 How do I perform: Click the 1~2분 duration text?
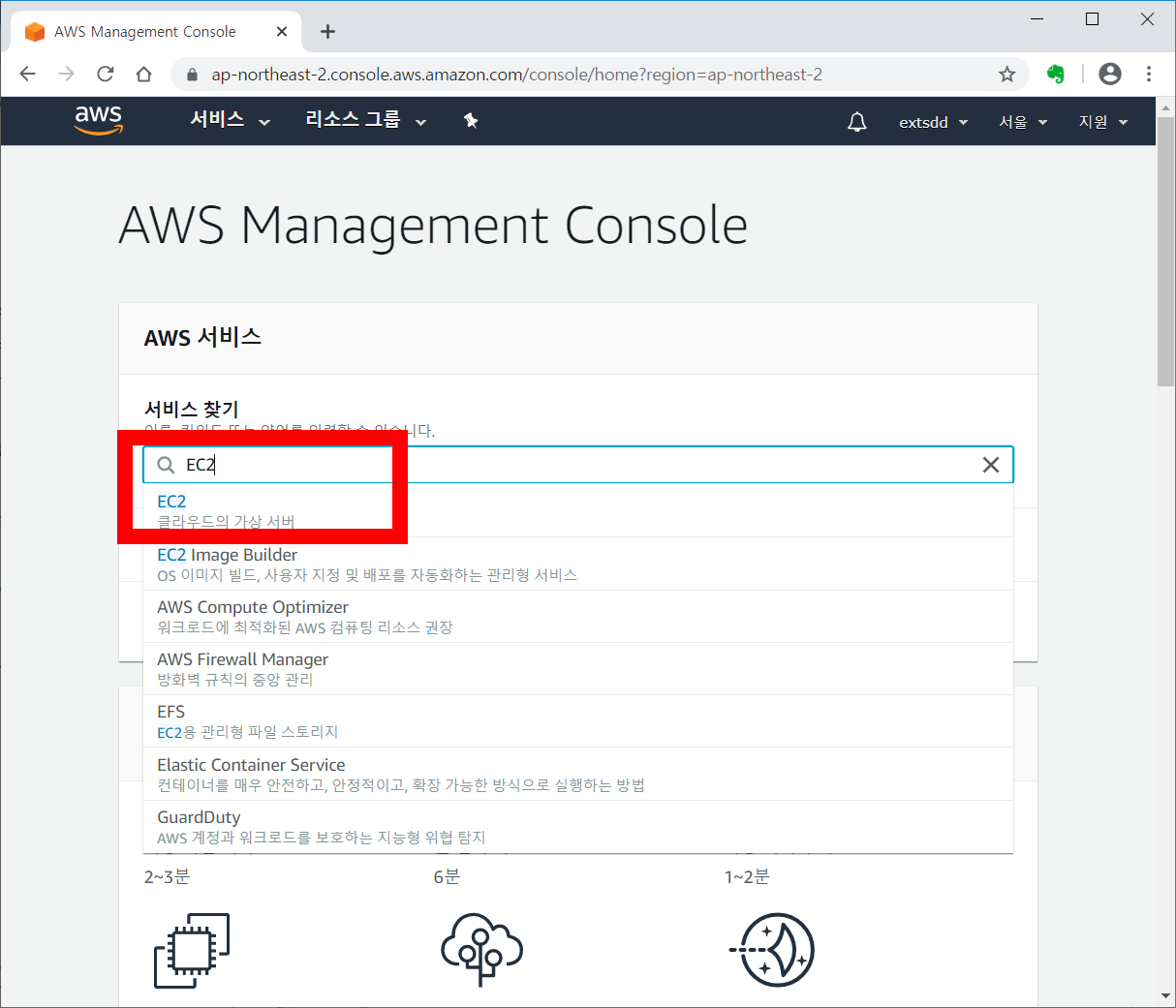pos(747,876)
